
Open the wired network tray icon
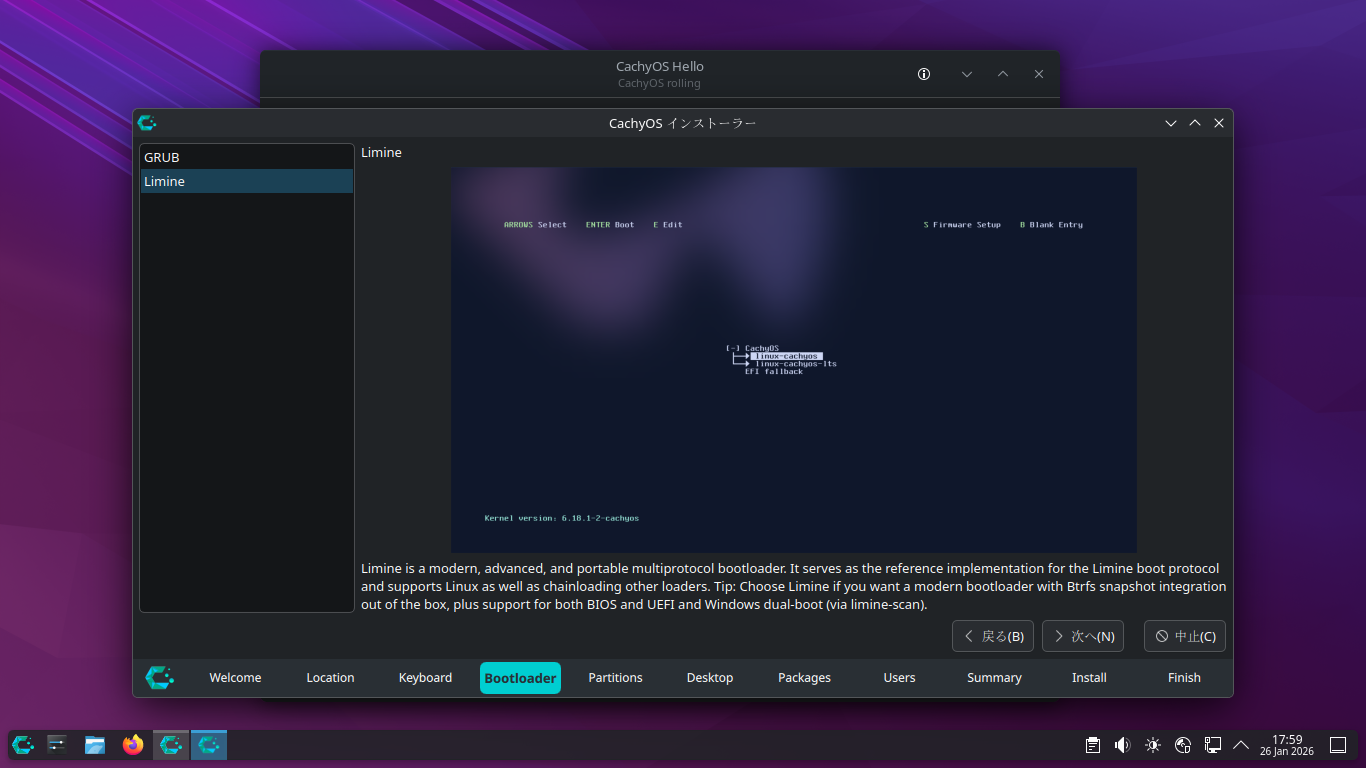tap(1213, 745)
